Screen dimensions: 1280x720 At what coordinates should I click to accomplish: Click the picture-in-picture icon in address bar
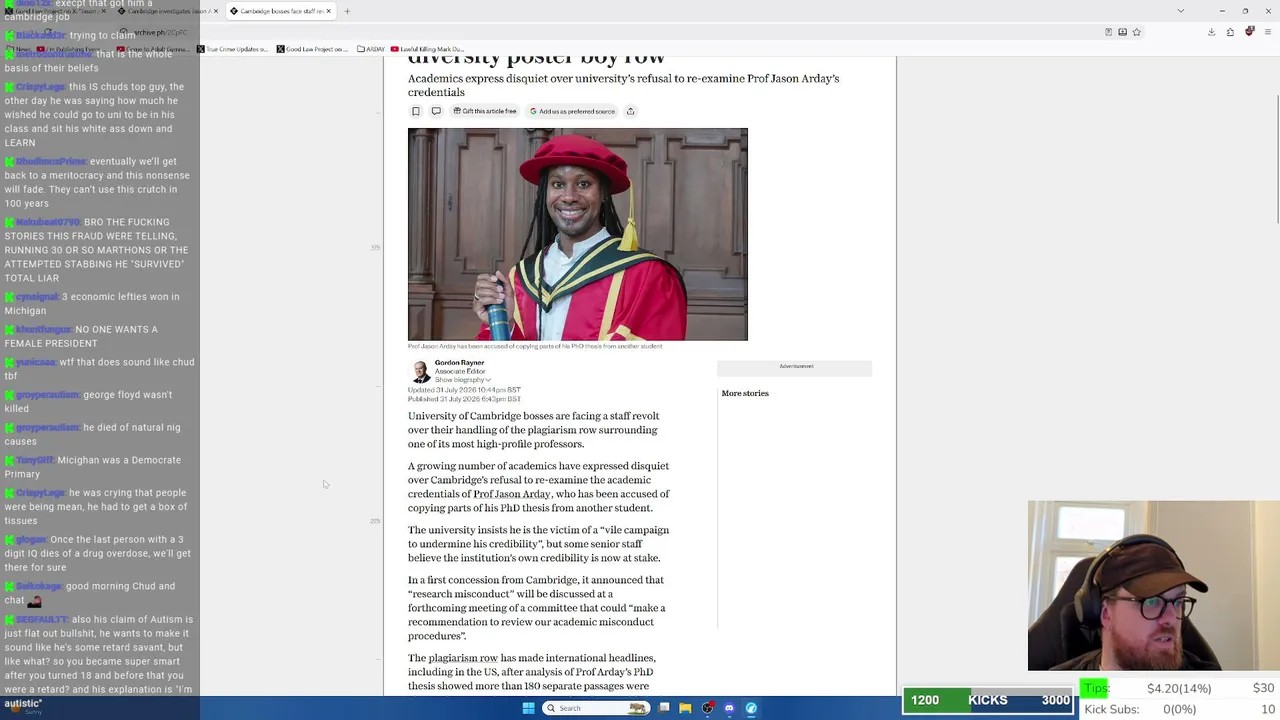(x=1122, y=32)
